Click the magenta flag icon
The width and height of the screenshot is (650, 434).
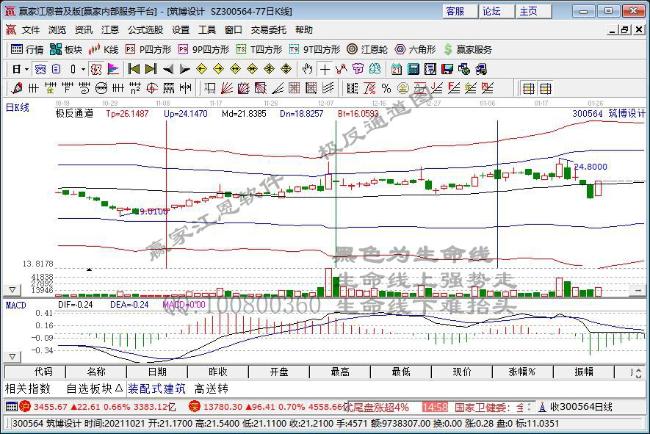click(x=113, y=69)
